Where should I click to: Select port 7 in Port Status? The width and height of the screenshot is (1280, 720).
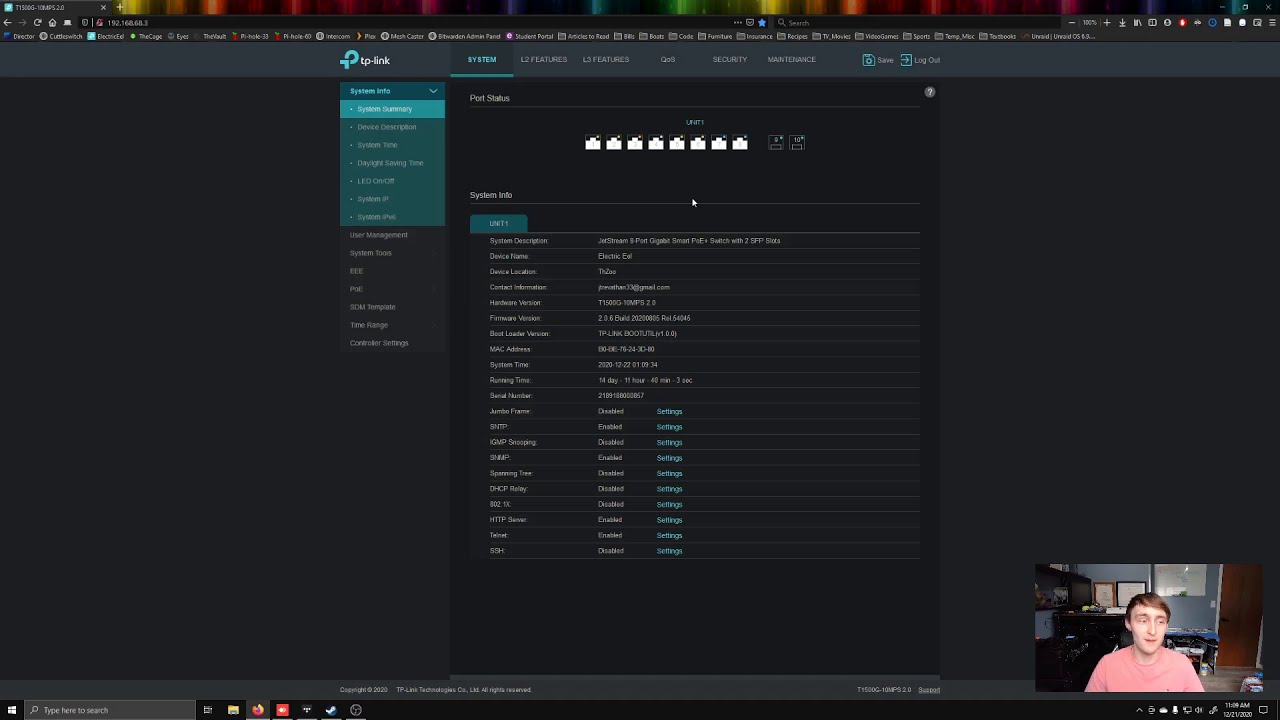(x=719, y=144)
